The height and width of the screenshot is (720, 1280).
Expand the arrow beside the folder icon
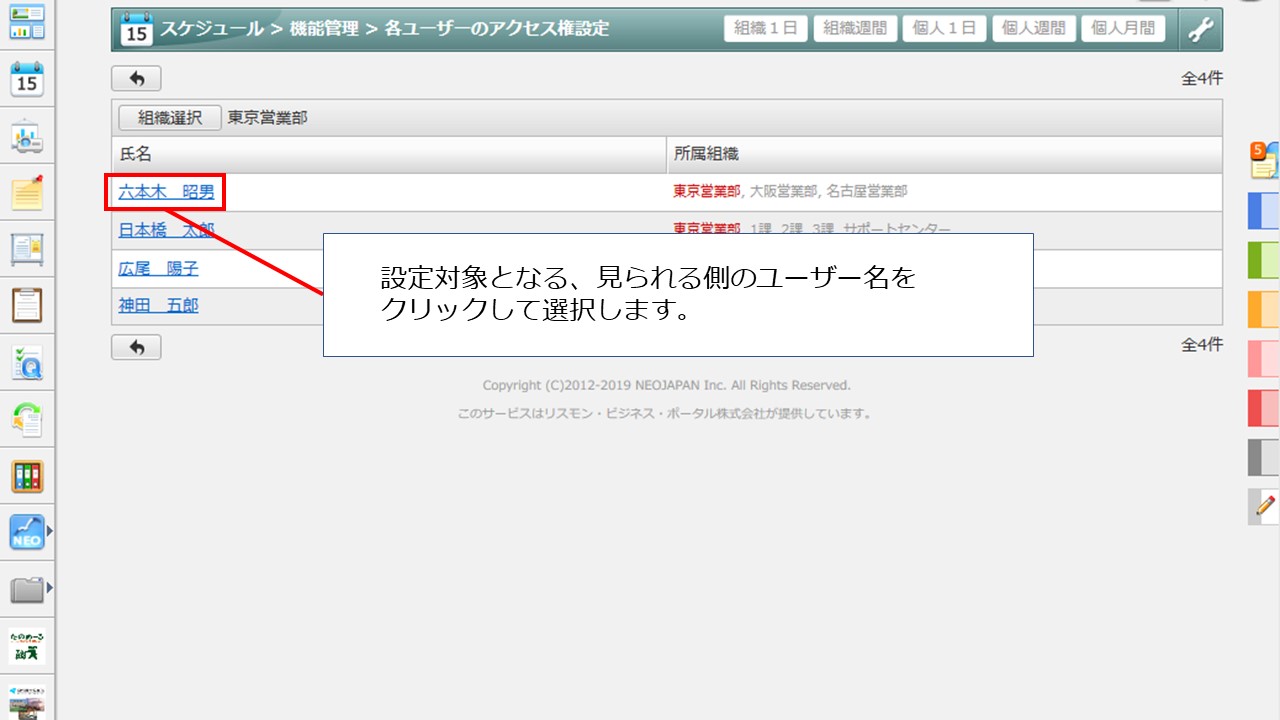pos(50,589)
